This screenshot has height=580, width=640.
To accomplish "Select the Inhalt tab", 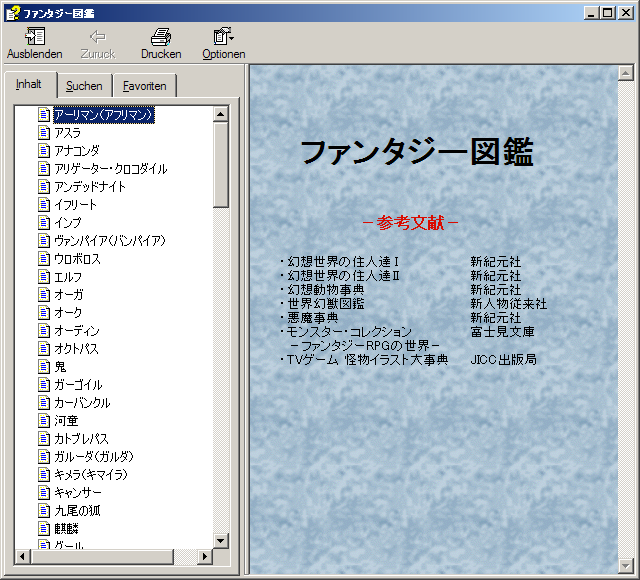I will (x=29, y=85).
